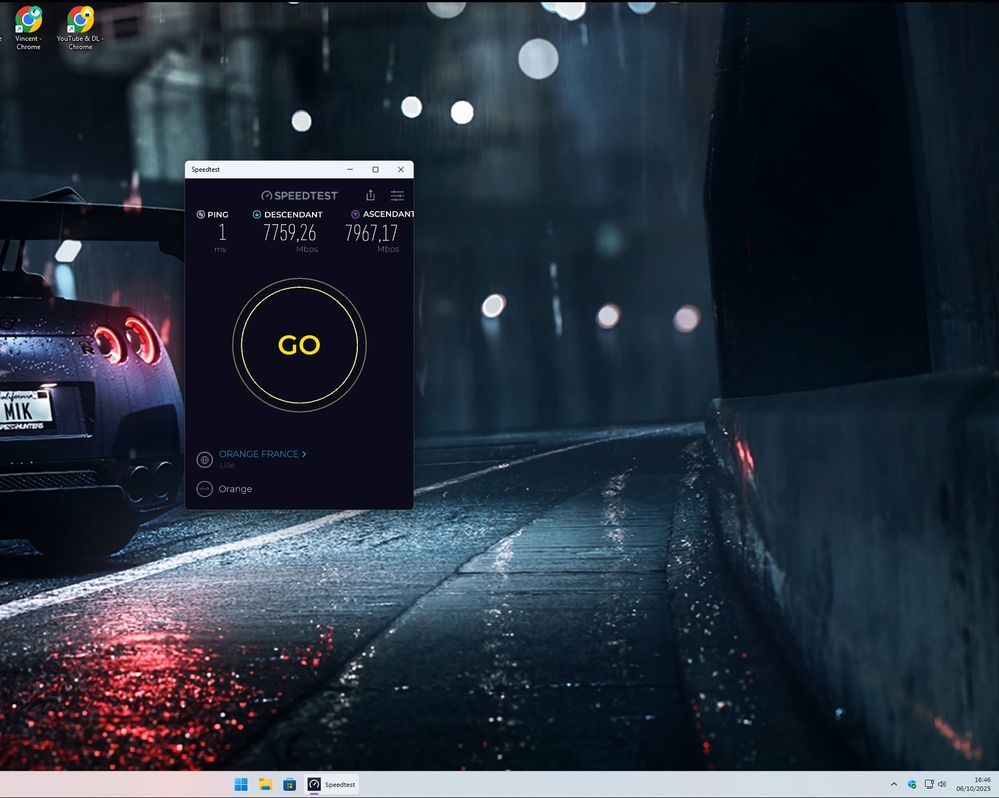Open the Vincent - Chrome desktop shortcut
Viewport: 999px width, 798px height.
point(27,22)
